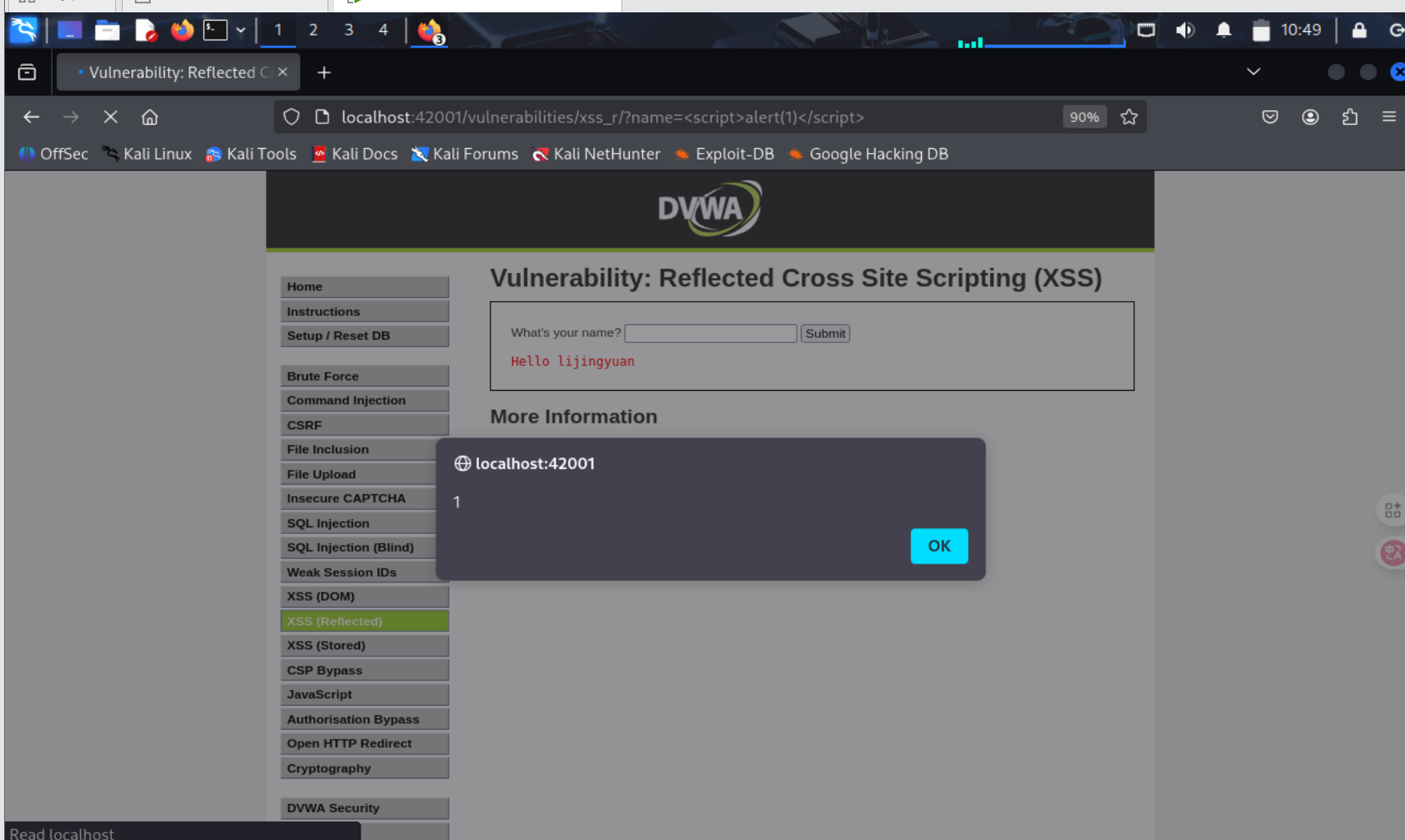Screen dimensions: 1405x840
Task: Open a new browser tab
Action: pos(324,72)
